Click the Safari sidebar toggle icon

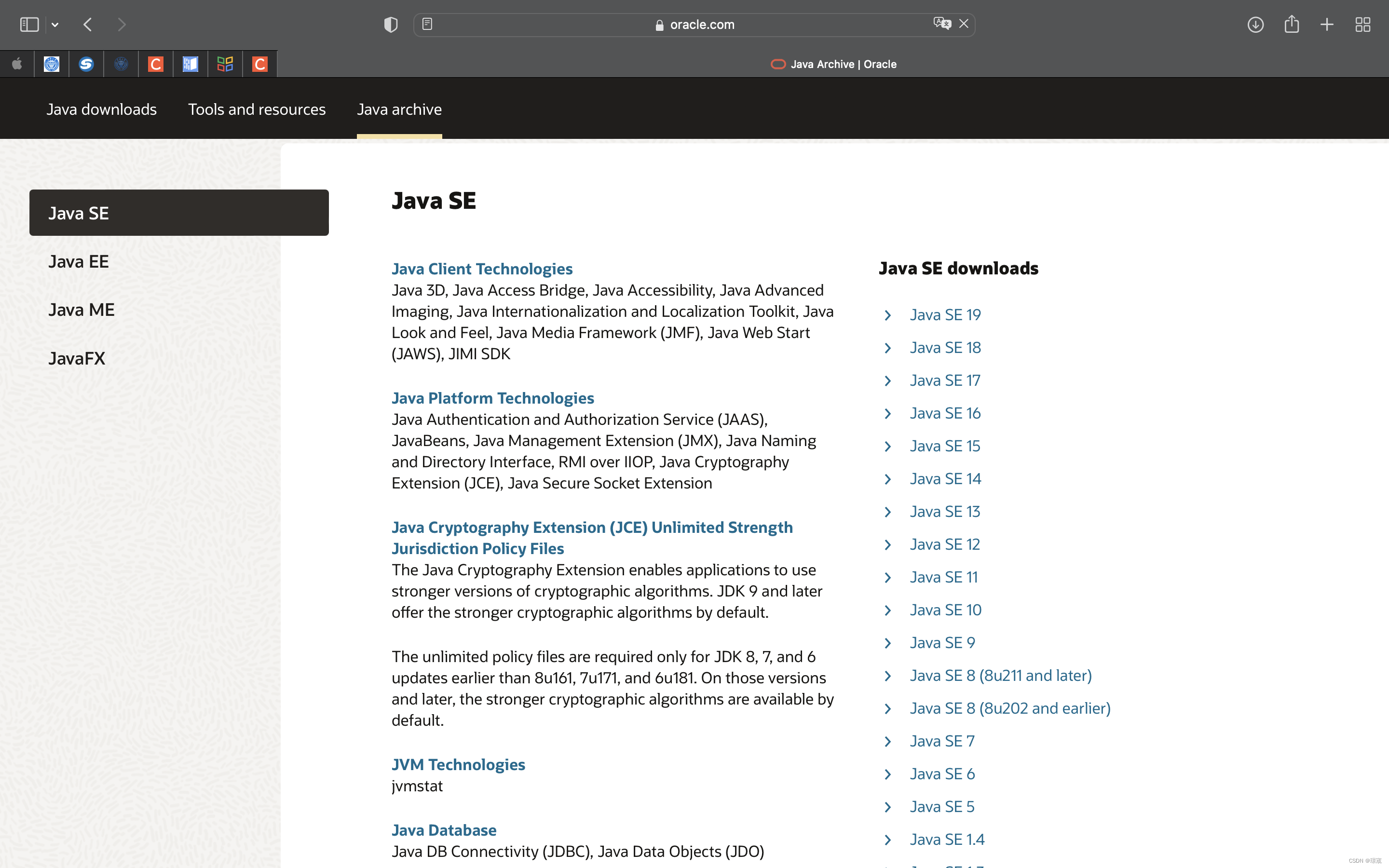pos(29,25)
